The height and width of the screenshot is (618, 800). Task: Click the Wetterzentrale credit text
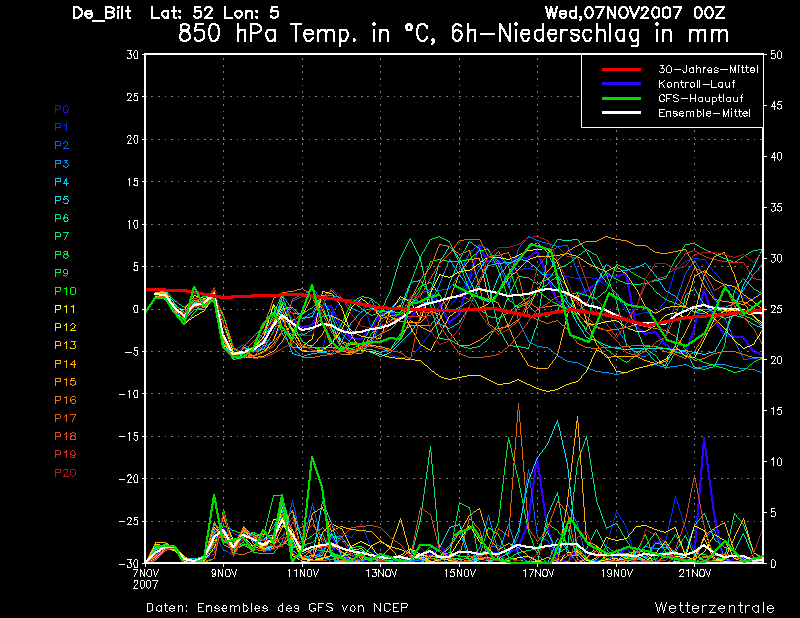(714, 608)
